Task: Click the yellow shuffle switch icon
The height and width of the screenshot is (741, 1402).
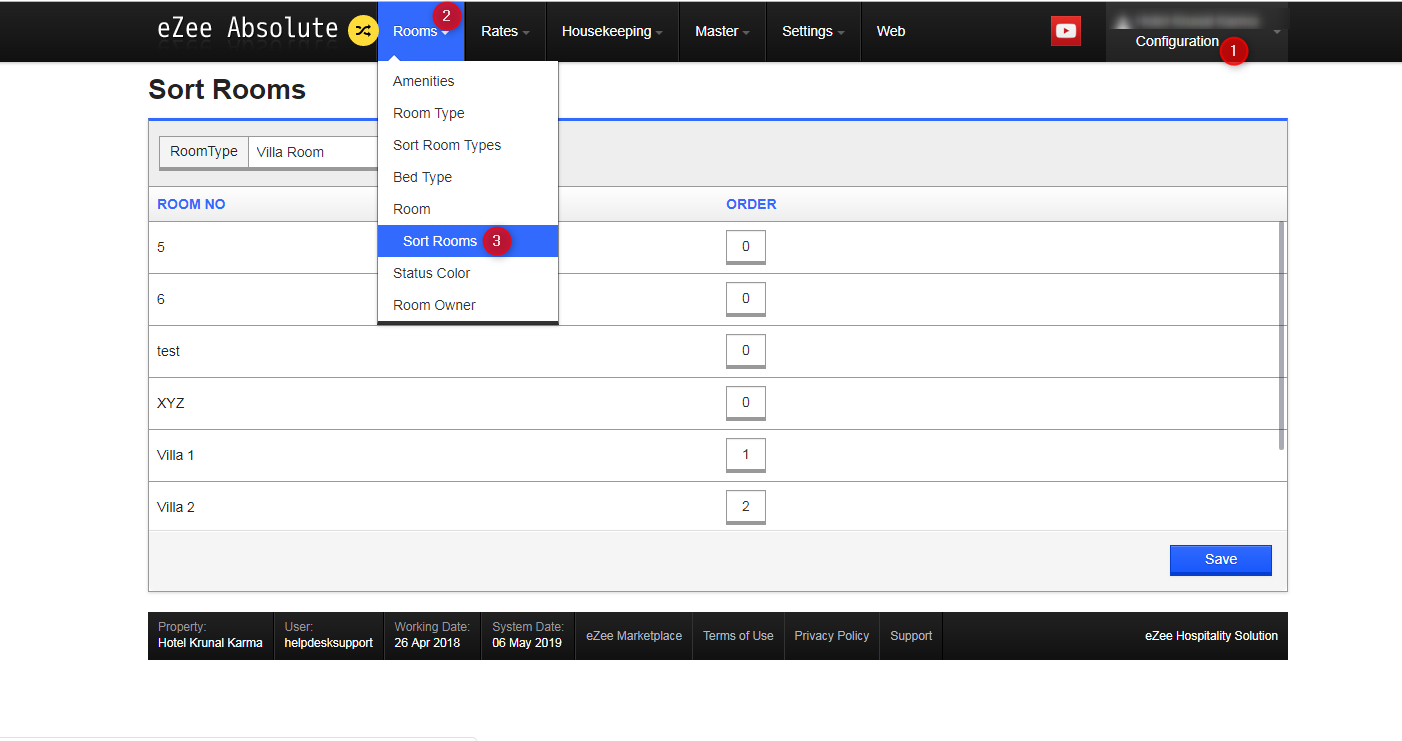Action: (x=362, y=31)
